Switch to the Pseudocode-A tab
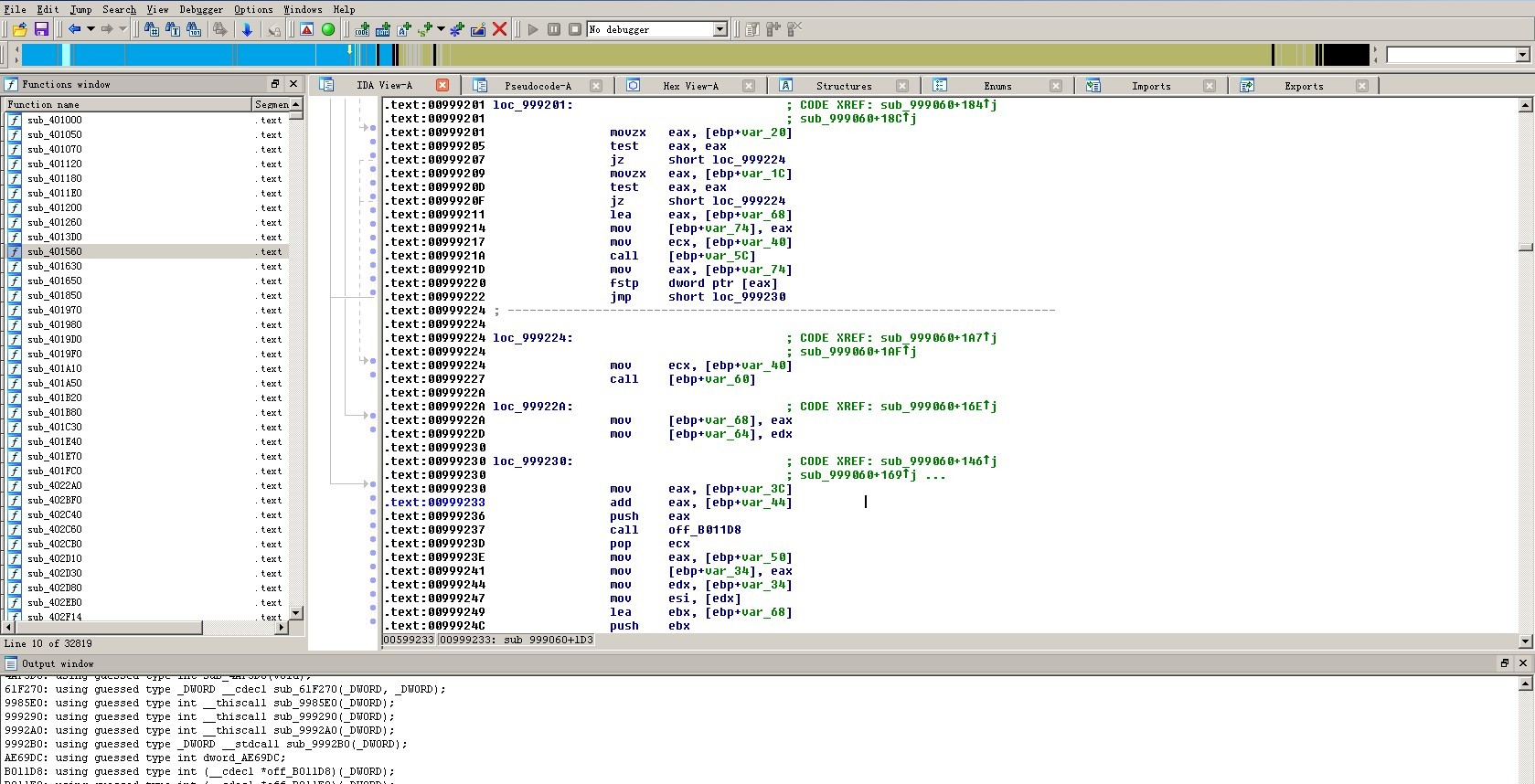The width and height of the screenshot is (1535, 784). pyautogui.click(x=538, y=86)
